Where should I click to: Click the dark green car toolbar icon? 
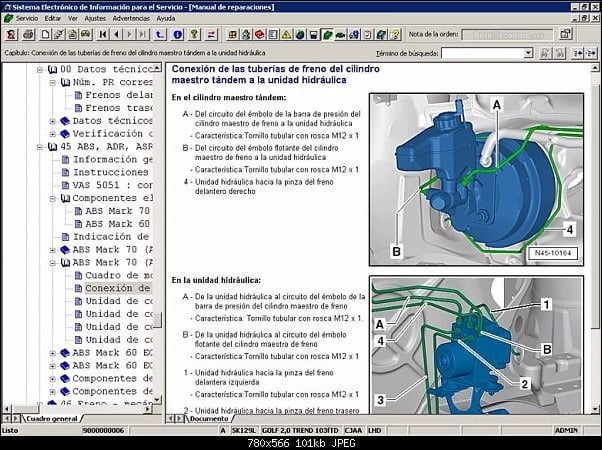point(340,35)
